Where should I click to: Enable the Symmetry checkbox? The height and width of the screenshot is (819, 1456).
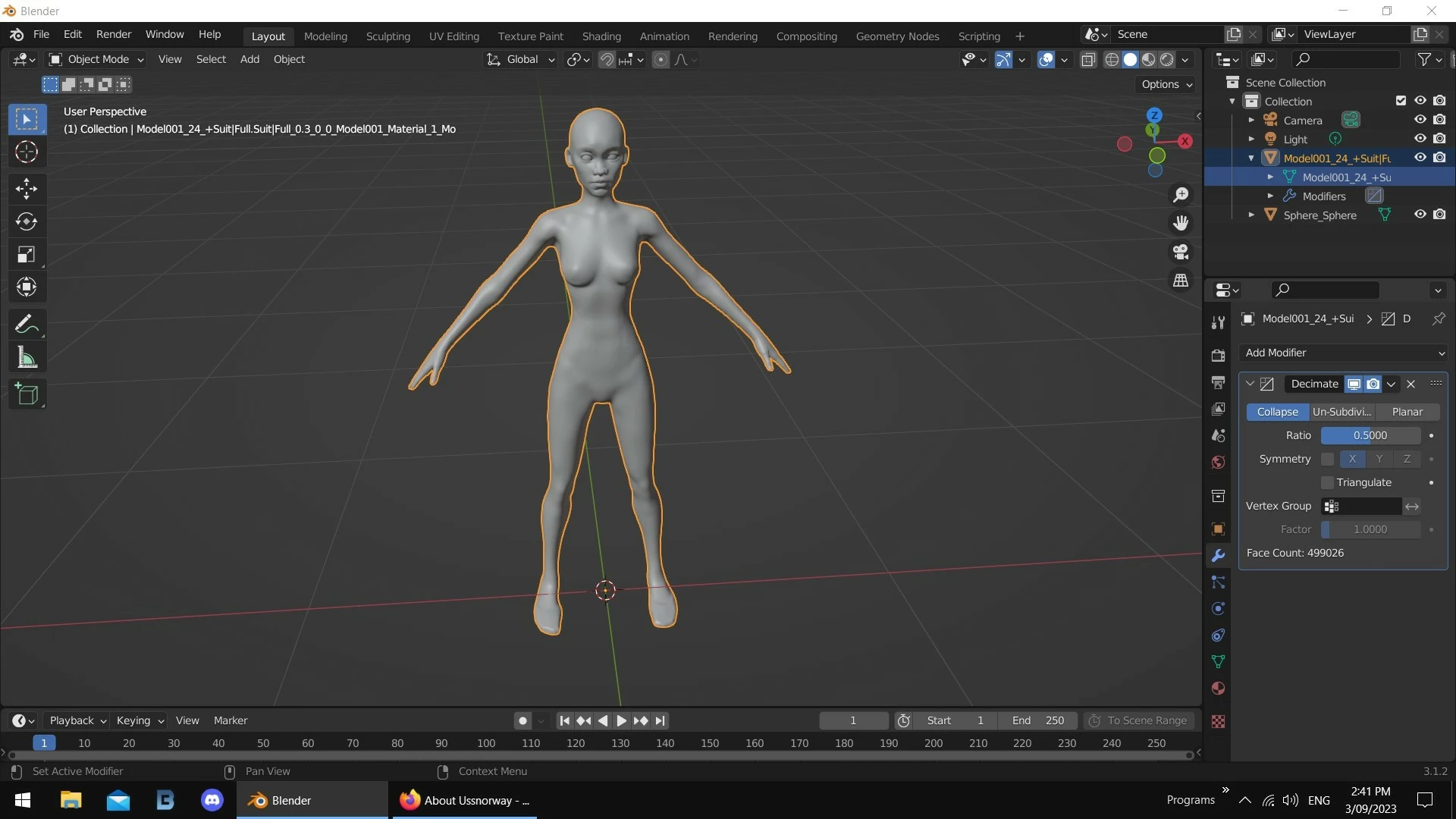[1327, 459]
